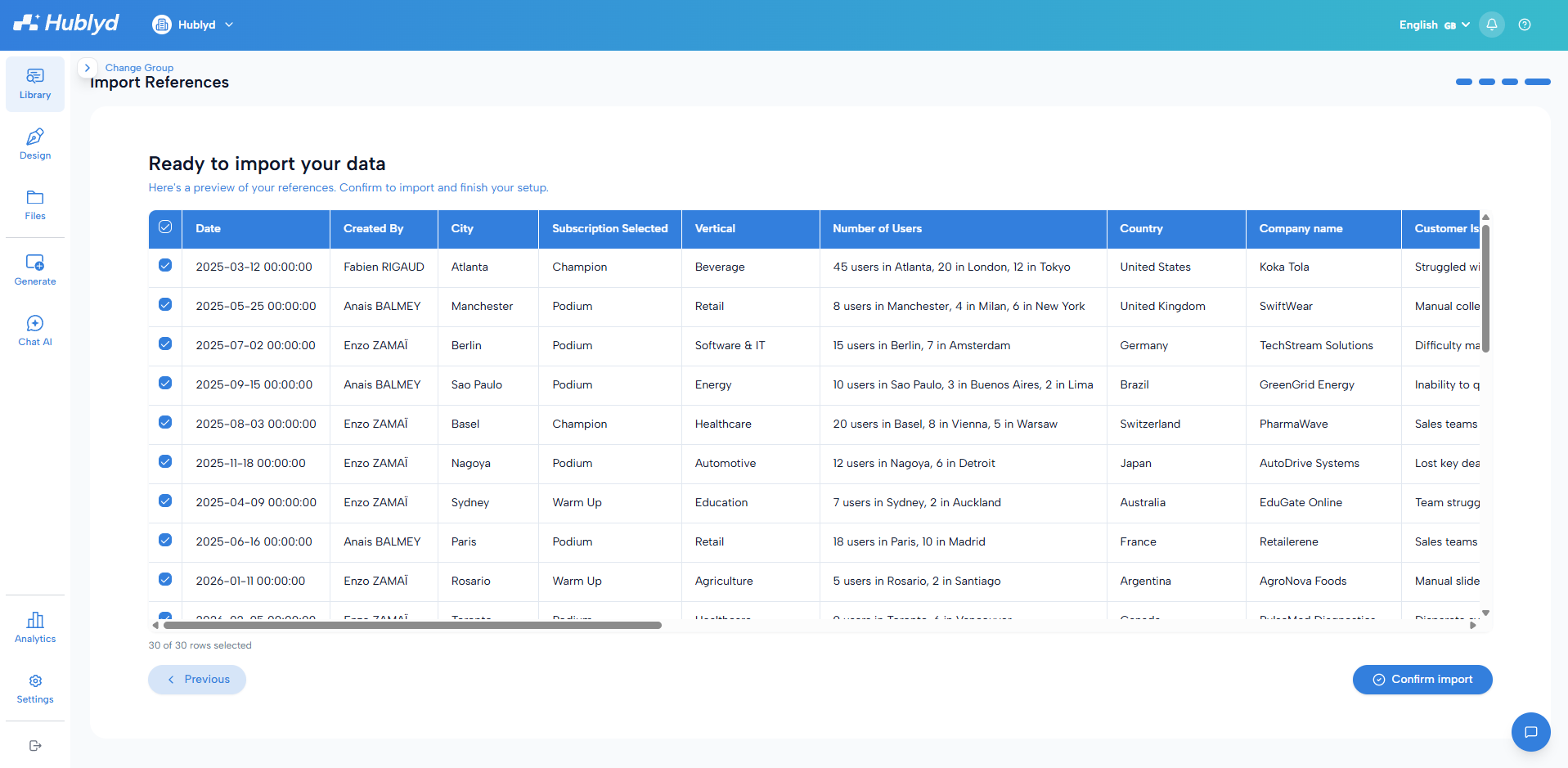Uncheck the Koka Tola row checkbox
Screen dimensions: 1568x768
coord(165,266)
